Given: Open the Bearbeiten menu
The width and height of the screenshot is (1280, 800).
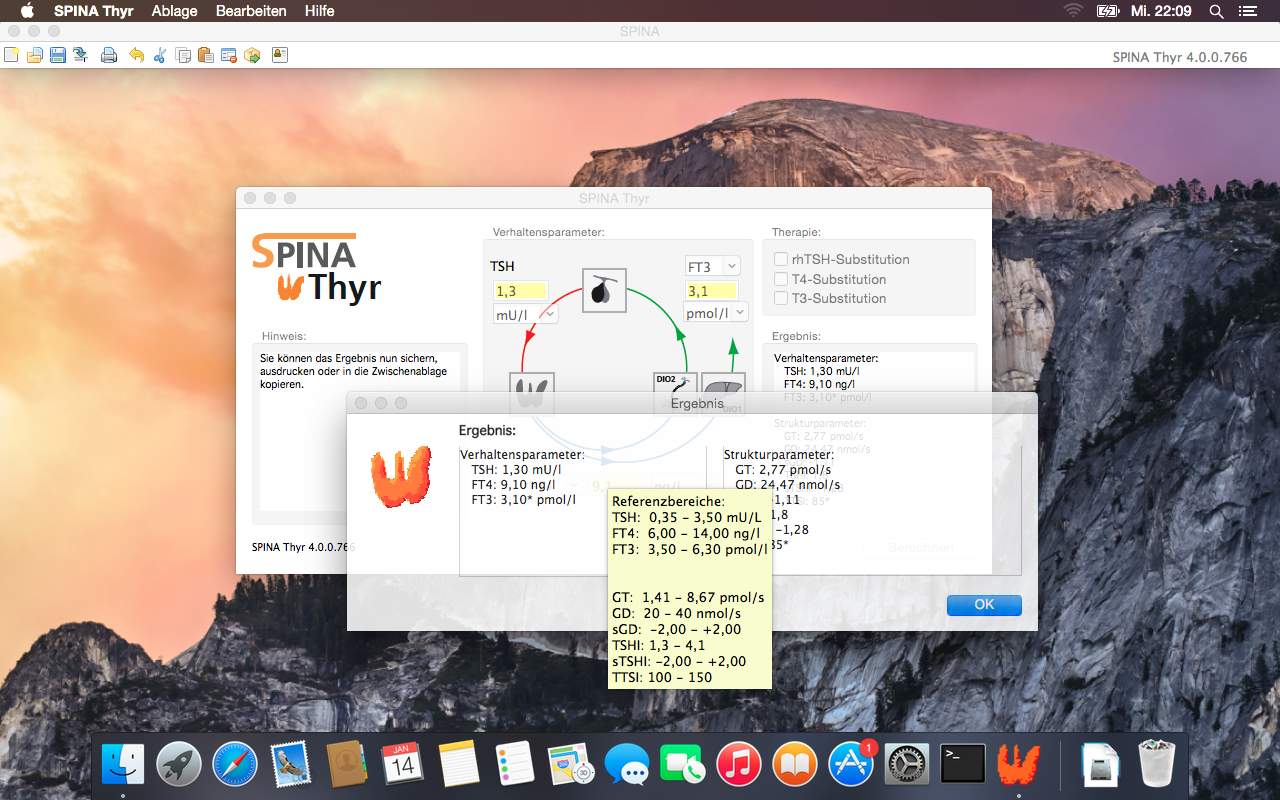Looking at the screenshot, I should [251, 11].
